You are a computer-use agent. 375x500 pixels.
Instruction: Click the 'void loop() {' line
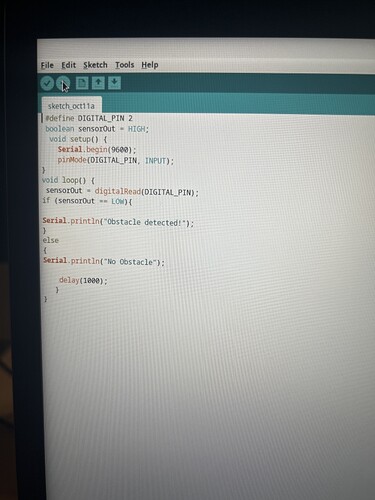(68, 180)
